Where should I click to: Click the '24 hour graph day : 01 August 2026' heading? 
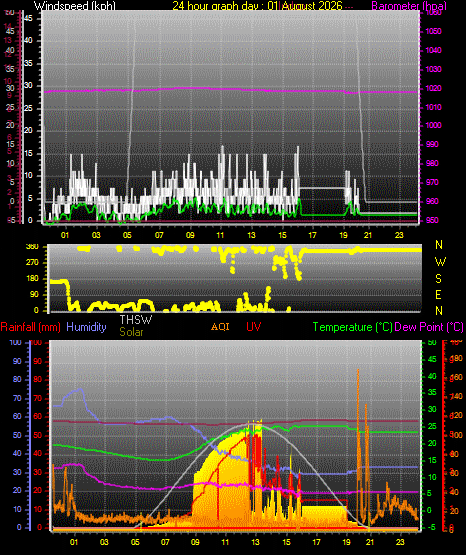[x=257, y=6]
